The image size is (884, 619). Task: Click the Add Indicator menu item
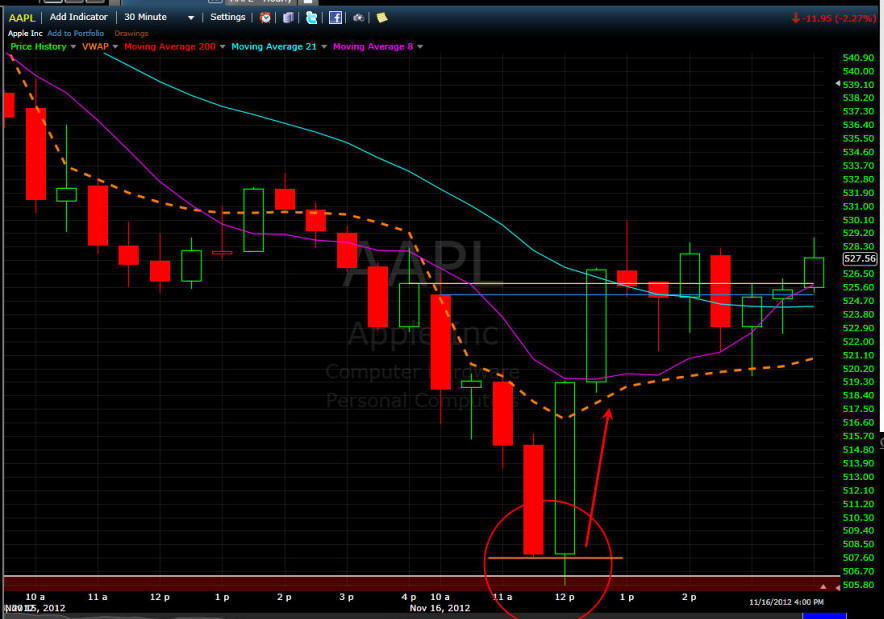[x=78, y=17]
